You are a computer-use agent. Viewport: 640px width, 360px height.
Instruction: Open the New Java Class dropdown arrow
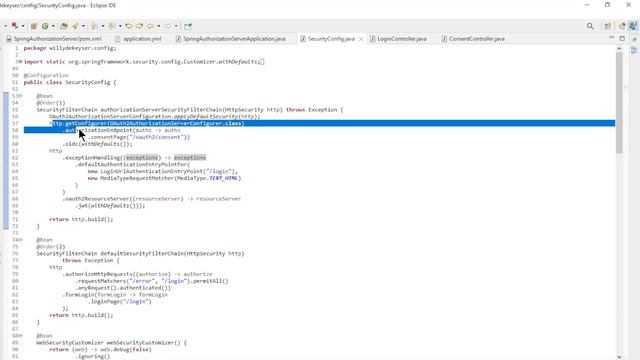point(53,26)
